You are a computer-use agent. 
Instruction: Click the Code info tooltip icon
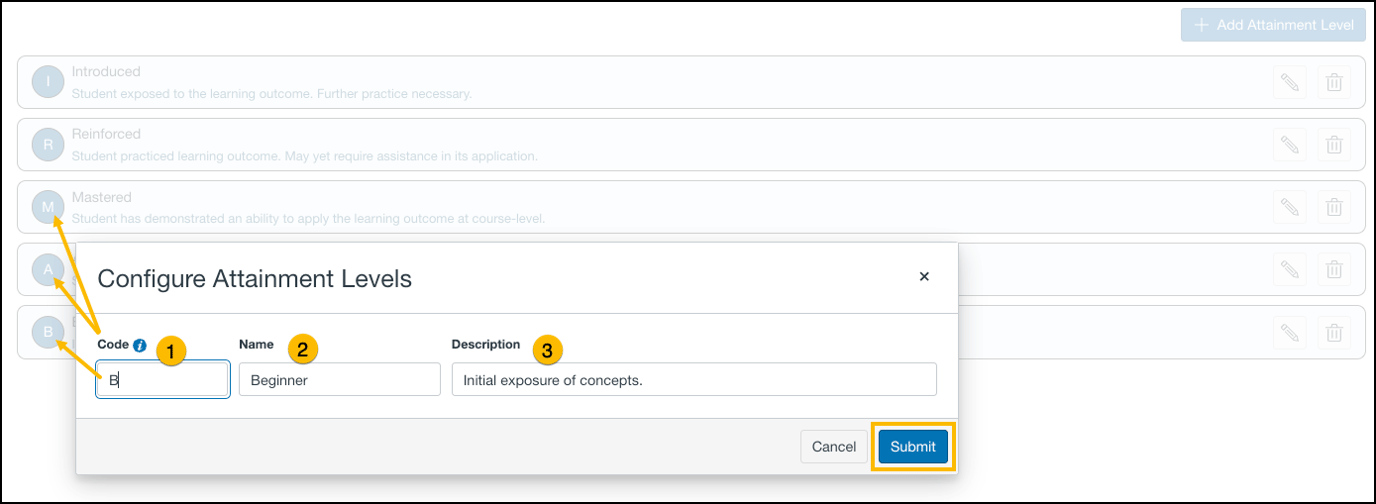click(x=140, y=345)
